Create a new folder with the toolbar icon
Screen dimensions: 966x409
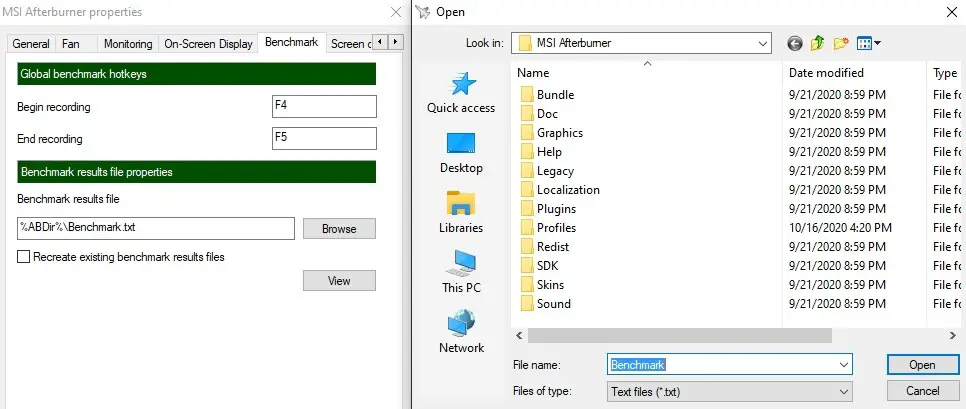pyautogui.click(x=841, y=43)
